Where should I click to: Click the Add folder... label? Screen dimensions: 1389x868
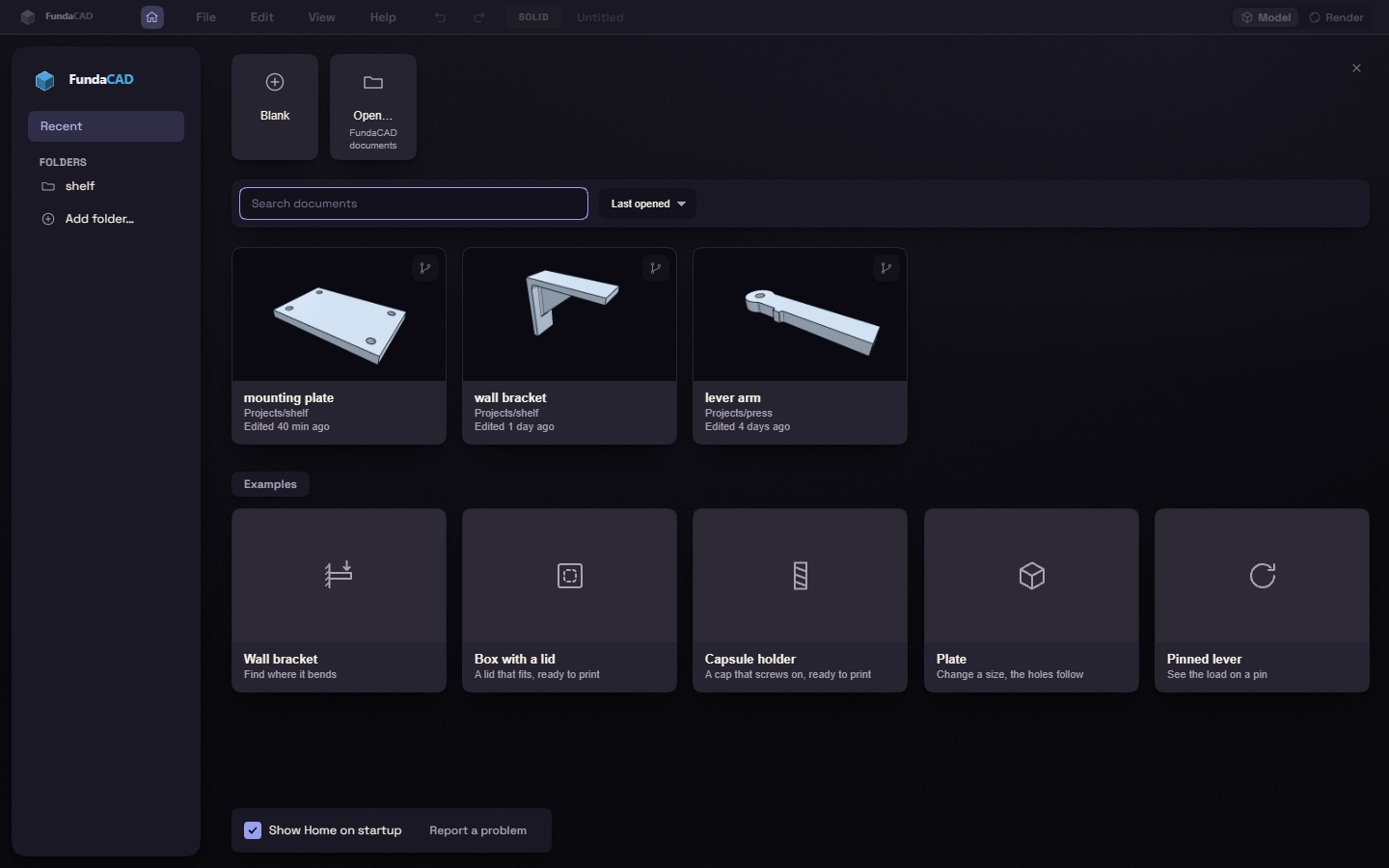coord(99,219)
